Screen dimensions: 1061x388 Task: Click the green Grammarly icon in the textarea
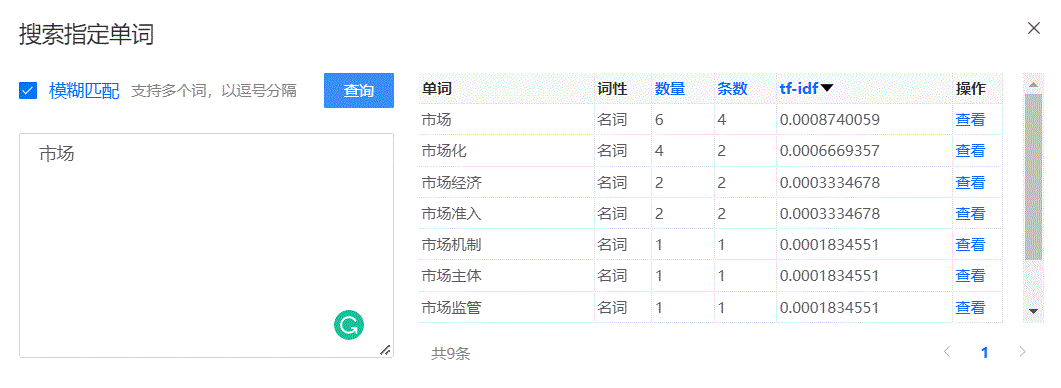[348, 326]
